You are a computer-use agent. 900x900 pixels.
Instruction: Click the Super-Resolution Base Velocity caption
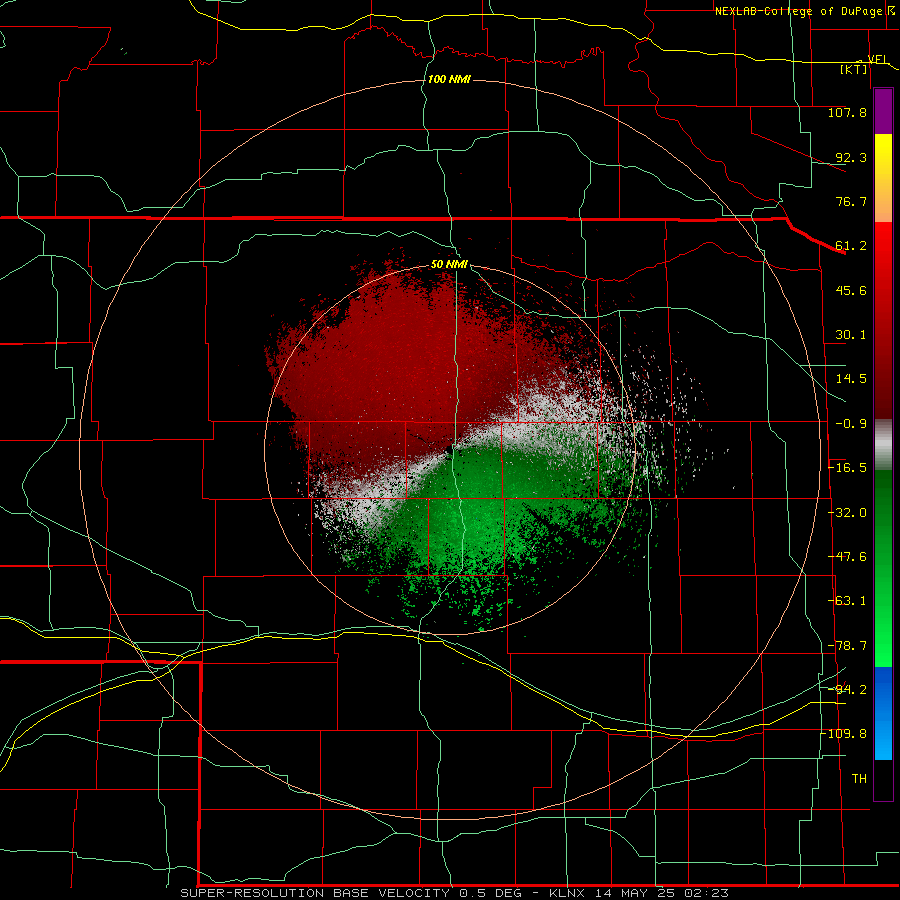pos(454,893)
